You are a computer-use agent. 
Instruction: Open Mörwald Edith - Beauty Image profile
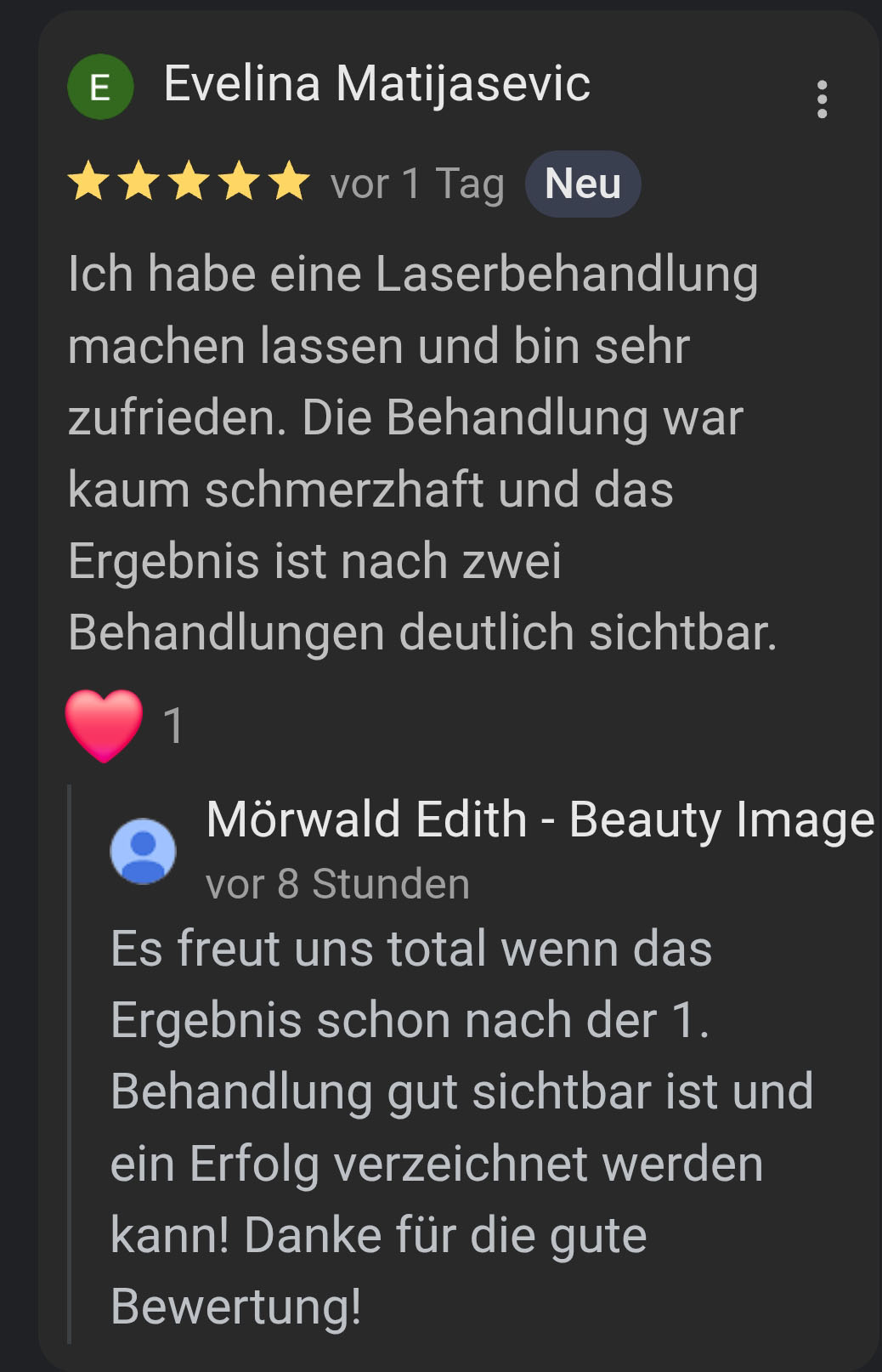[540, 820]
